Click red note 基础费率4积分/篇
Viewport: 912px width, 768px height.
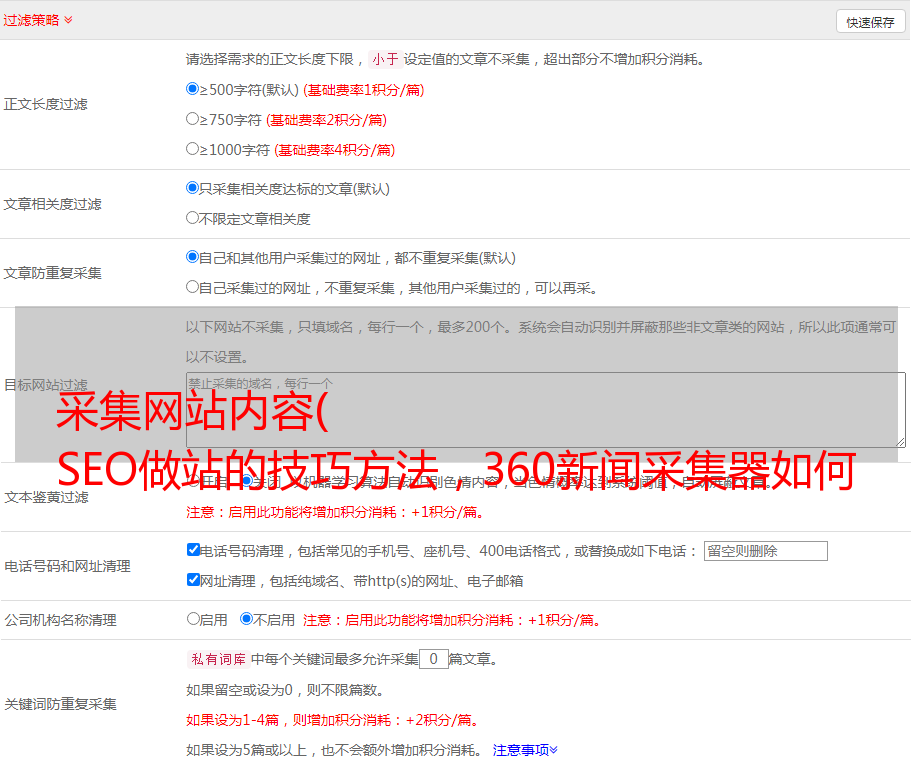[334, 150]
